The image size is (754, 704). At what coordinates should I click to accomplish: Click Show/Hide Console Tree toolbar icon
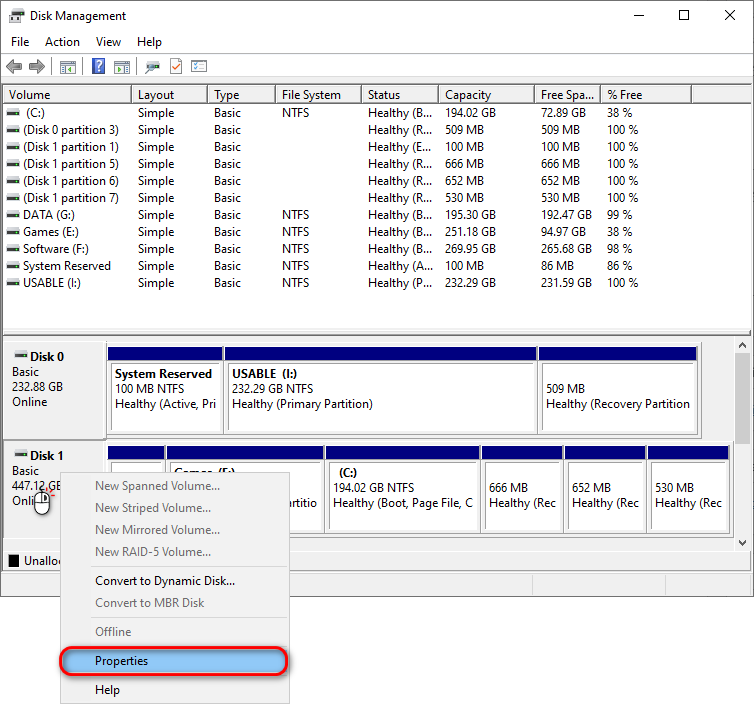point(68,67)
